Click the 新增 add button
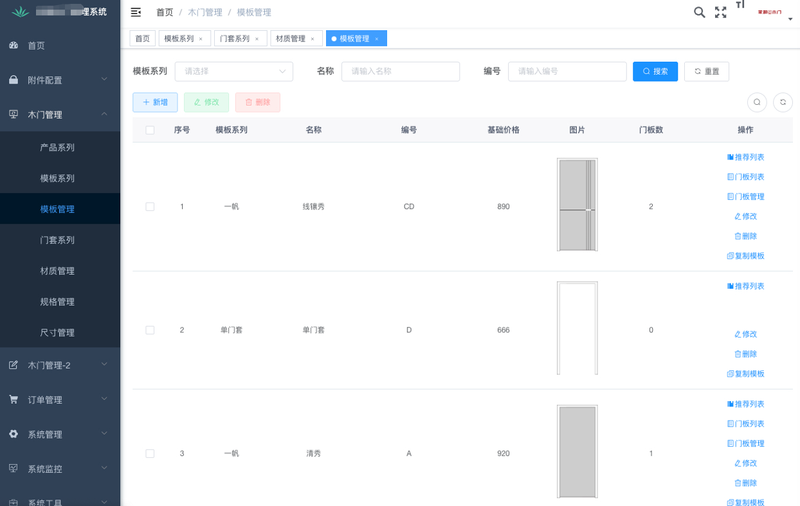This screenshot has width=800, height=506. tap(155, 102)
